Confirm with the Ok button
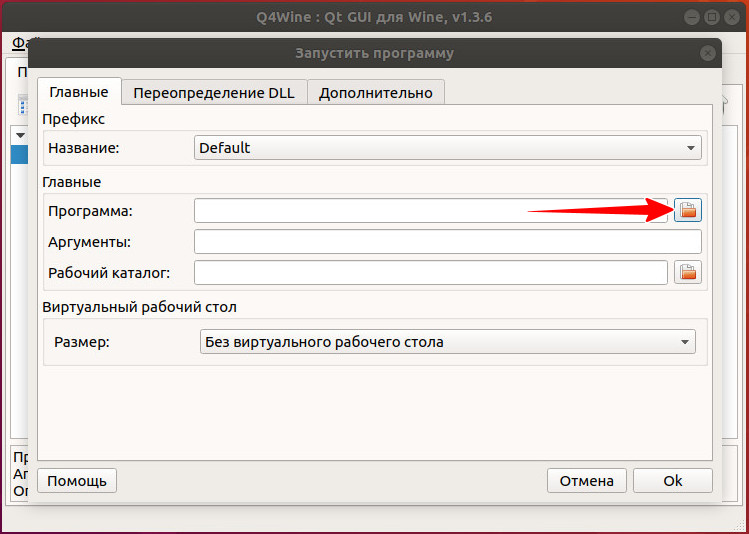Viewport: 749px width, 534px height. (x=673, y=481)
